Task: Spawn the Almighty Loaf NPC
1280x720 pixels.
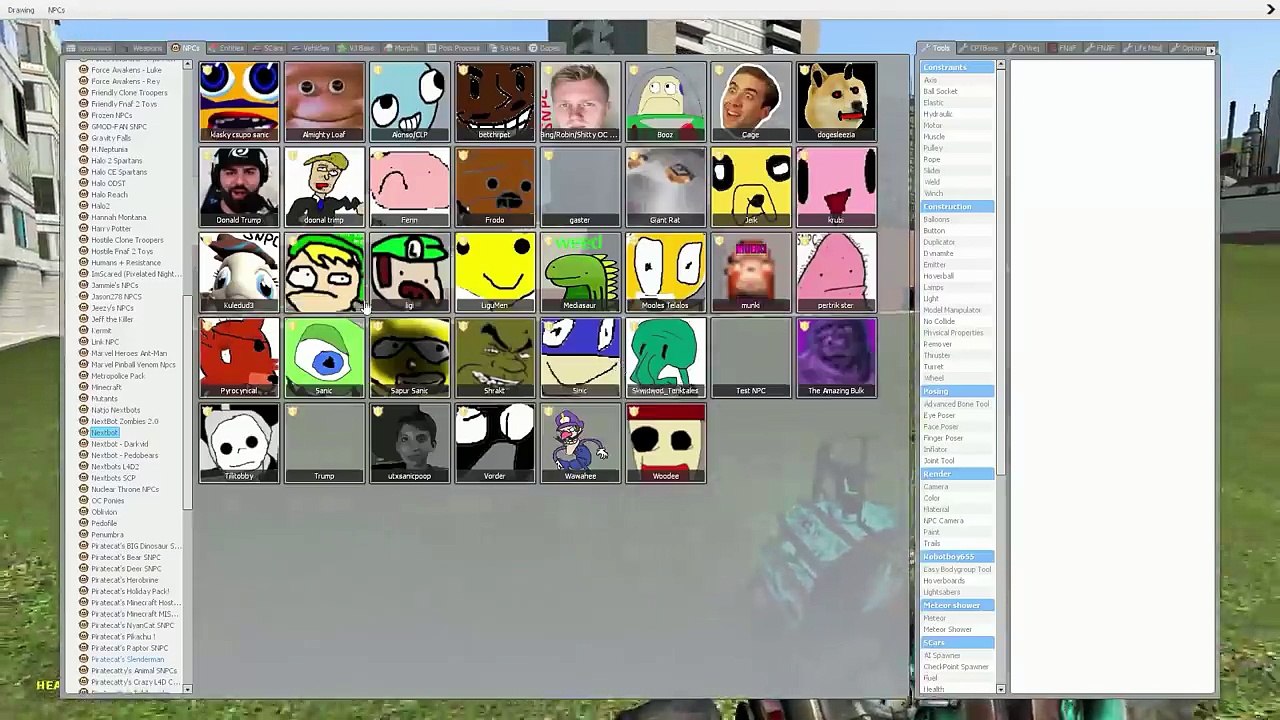Action: tap(324, 101)
